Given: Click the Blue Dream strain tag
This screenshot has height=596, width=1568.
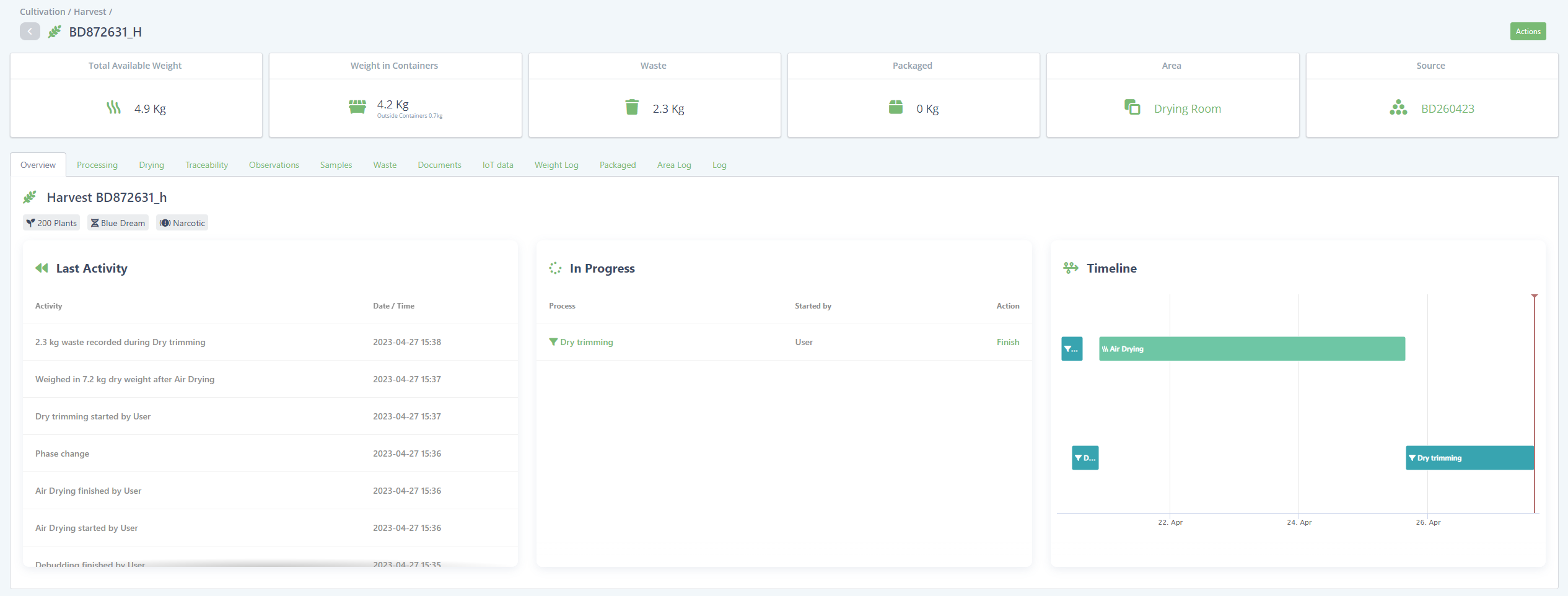Looking at the screenshot, I should (118, 223).
